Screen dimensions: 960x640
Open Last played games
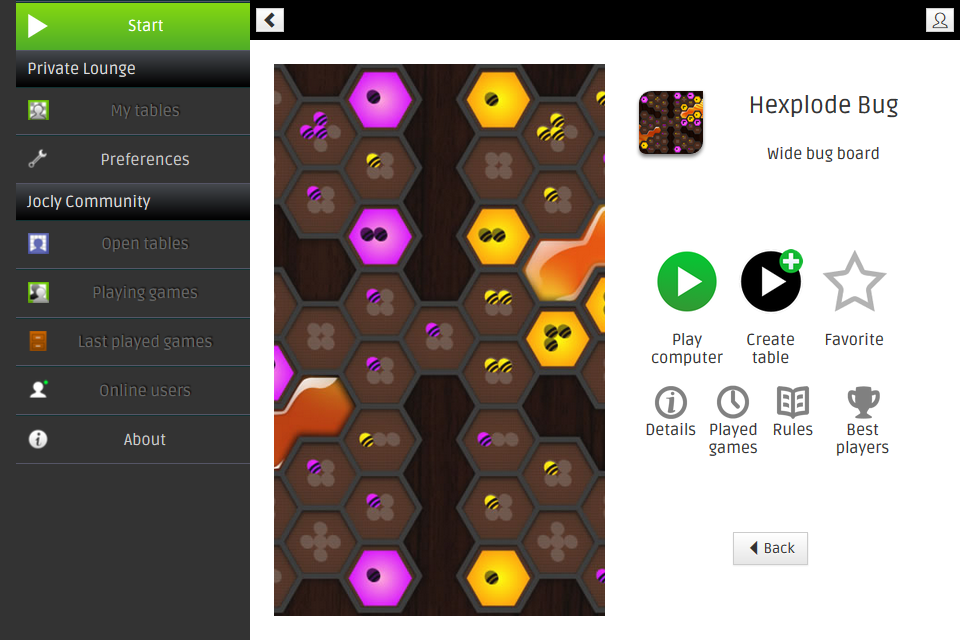pyautogui.click(x=133, y=341)
